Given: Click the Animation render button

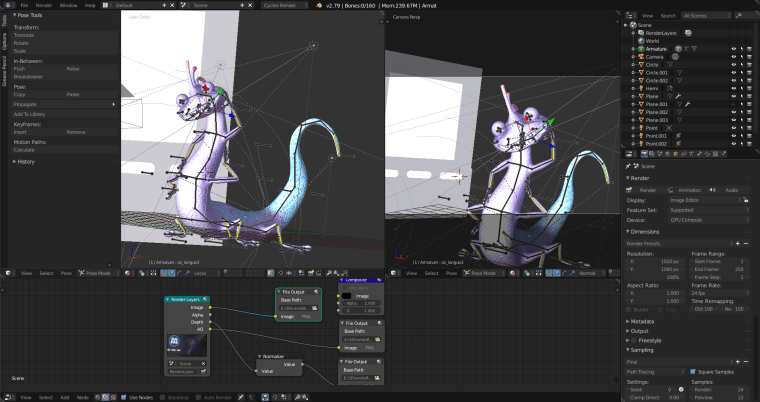Looking at the screenshot, I should pyautogui.click(x=692, y=189).
